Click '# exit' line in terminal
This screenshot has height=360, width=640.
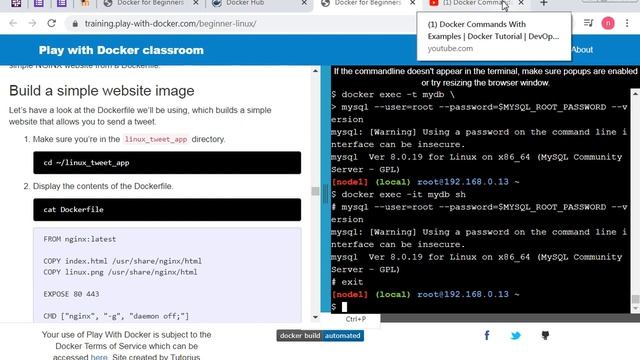tap(347, 282)
